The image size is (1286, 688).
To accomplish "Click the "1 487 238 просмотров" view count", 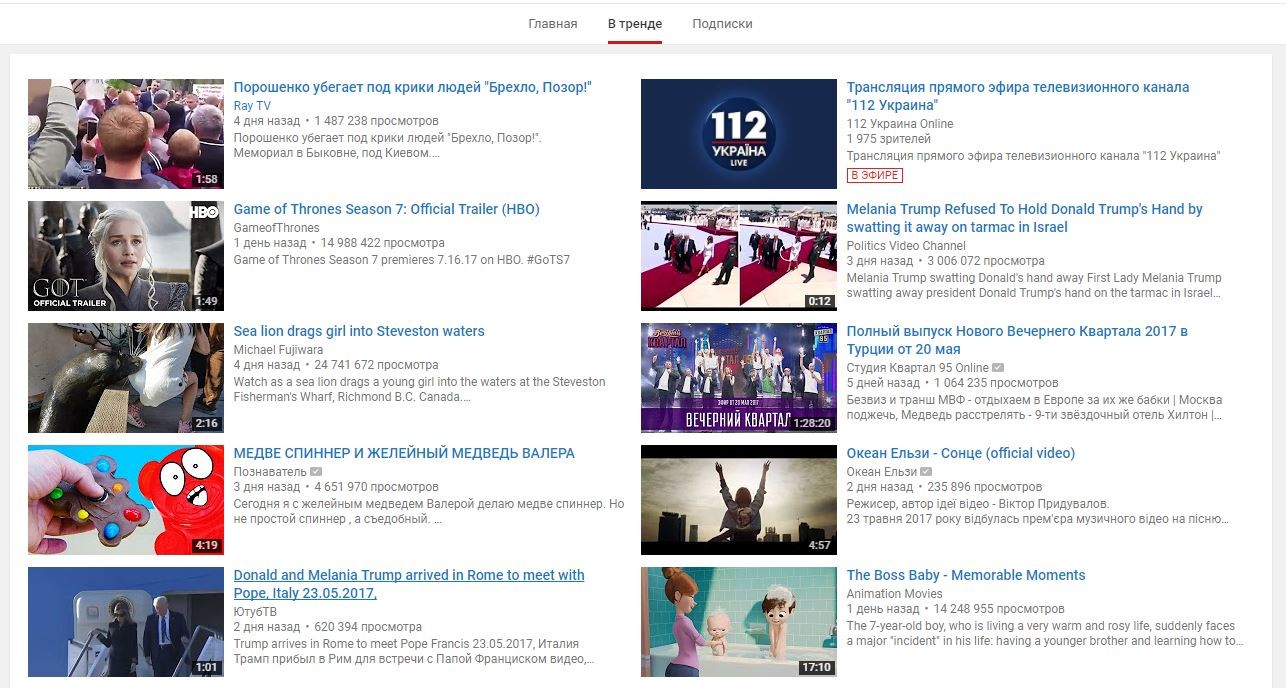I will [376, 121].
